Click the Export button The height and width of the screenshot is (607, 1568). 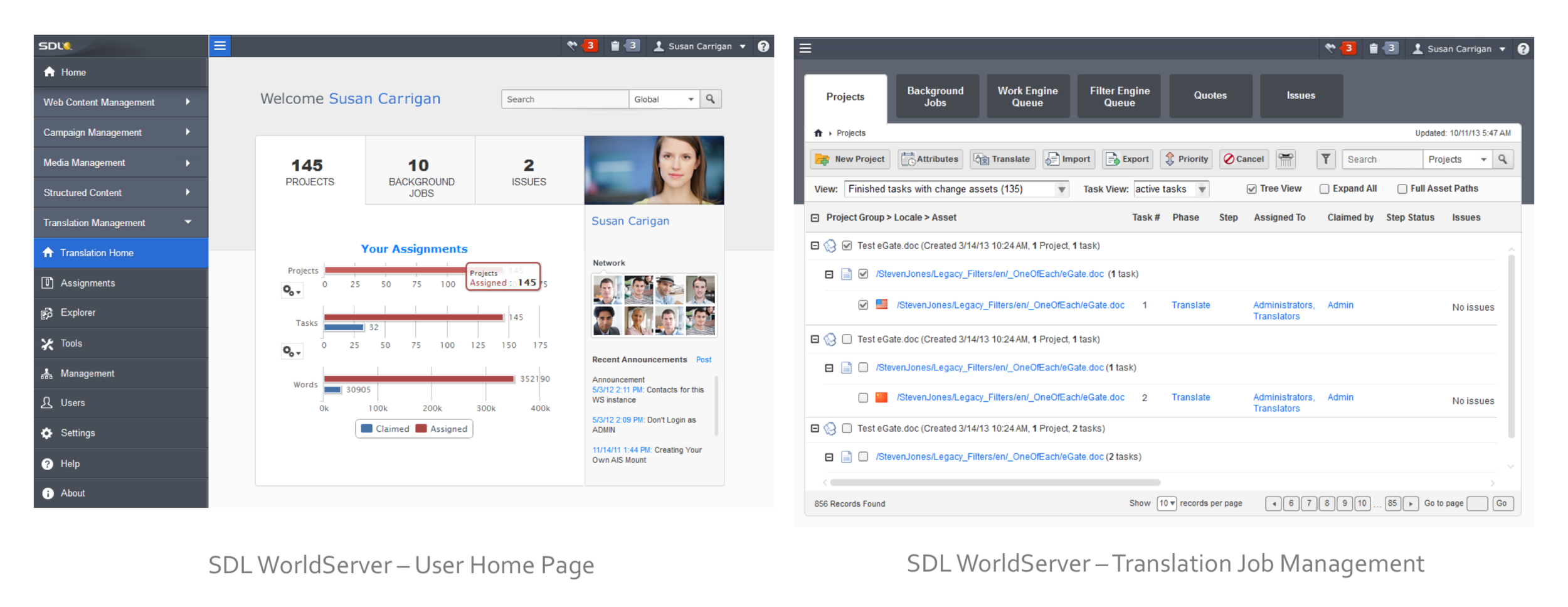click(1128, 159)
